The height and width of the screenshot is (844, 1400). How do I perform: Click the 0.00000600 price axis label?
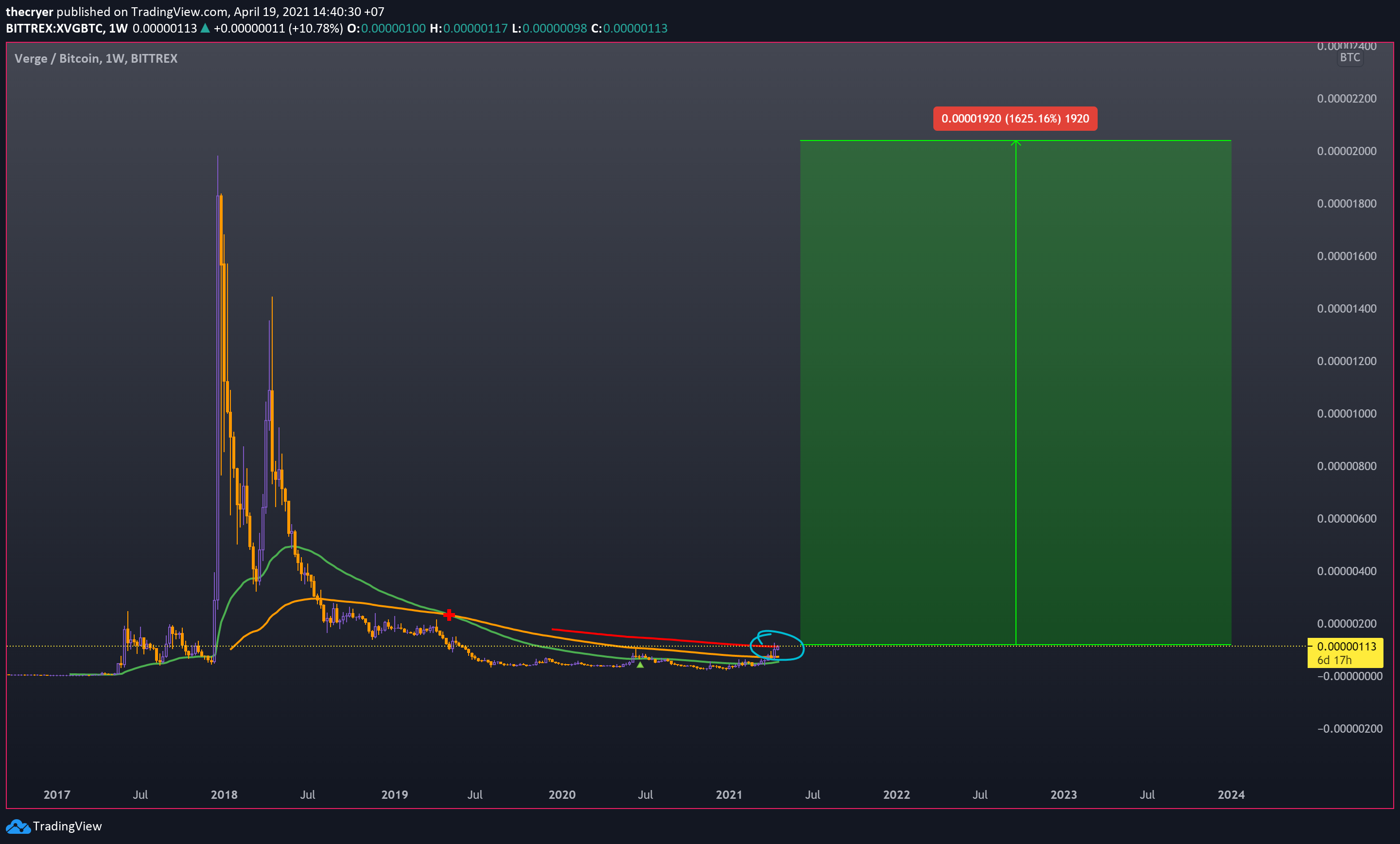pyautogui.click(x=1347, y=518)
